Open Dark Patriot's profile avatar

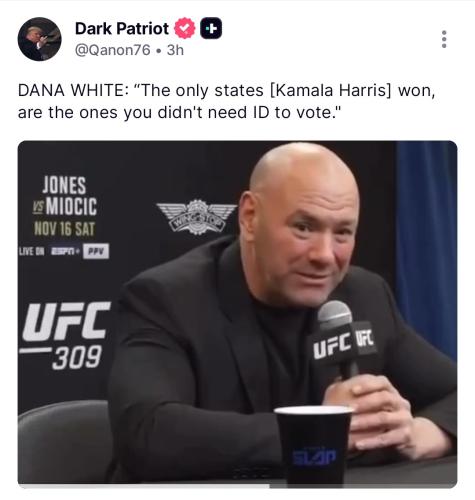[39, 39]
